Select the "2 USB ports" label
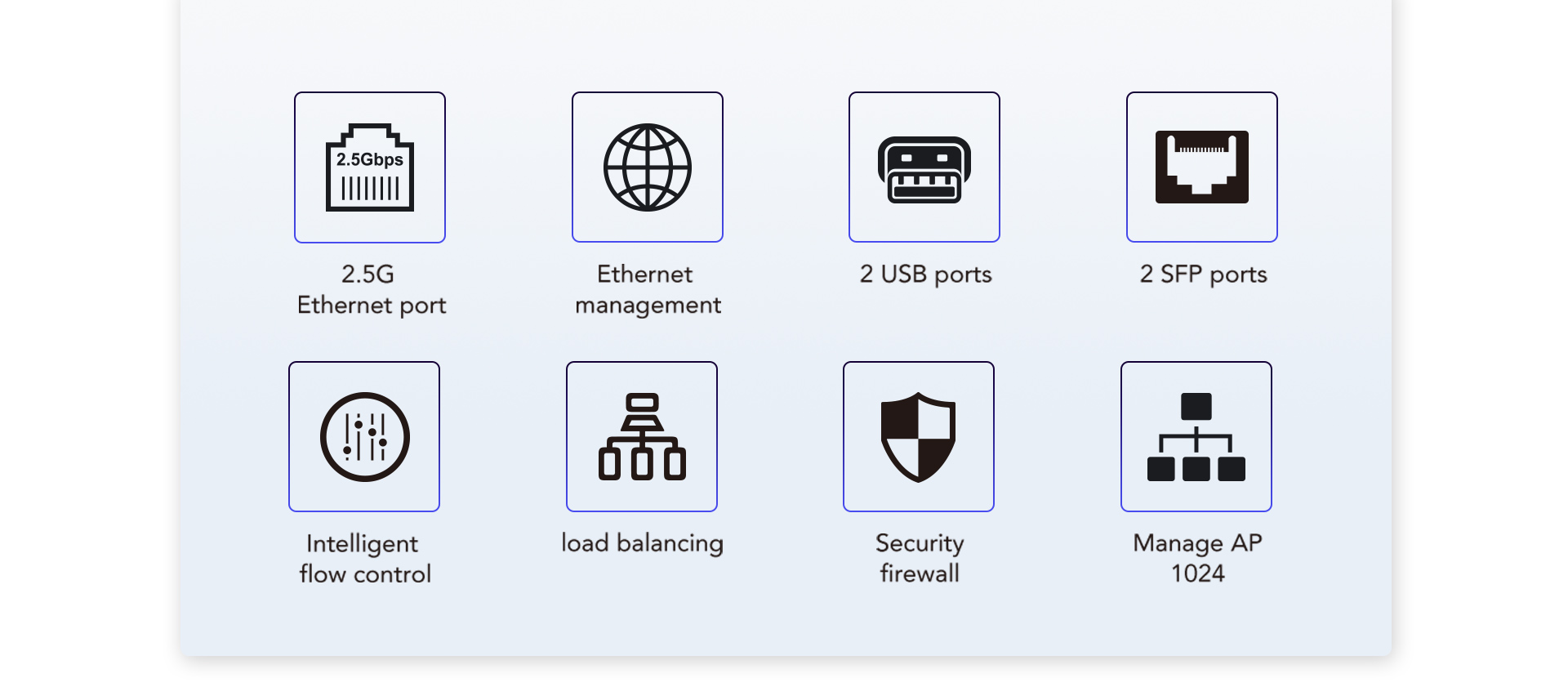Screen dimensions: 1568x696 click(x=925, y=274)
